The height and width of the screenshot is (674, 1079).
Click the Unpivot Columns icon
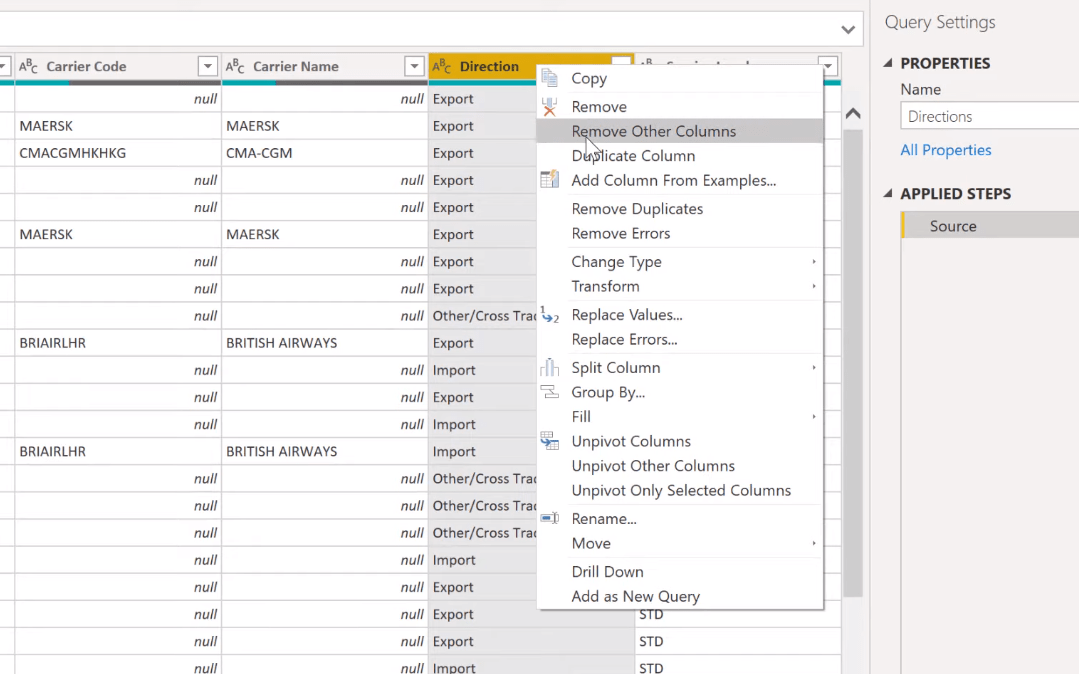(549, 441)
